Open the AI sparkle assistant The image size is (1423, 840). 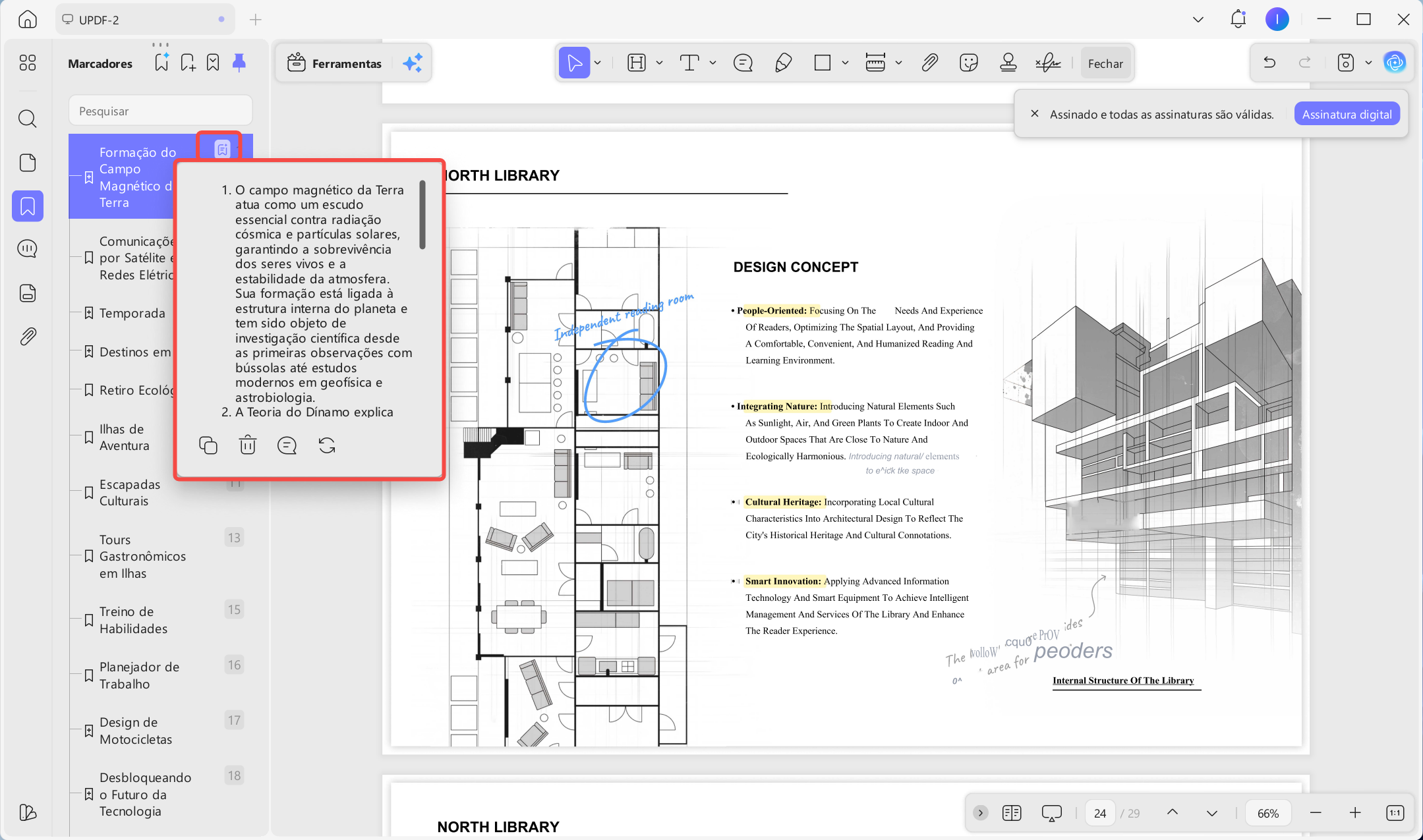click(x=413, y=63)
